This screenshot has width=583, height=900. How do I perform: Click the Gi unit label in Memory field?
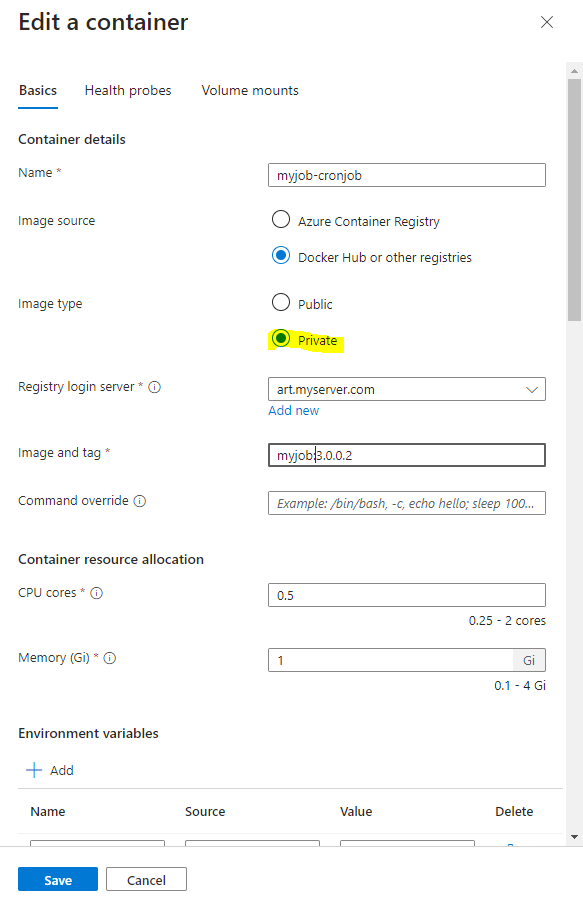(528, 660)
